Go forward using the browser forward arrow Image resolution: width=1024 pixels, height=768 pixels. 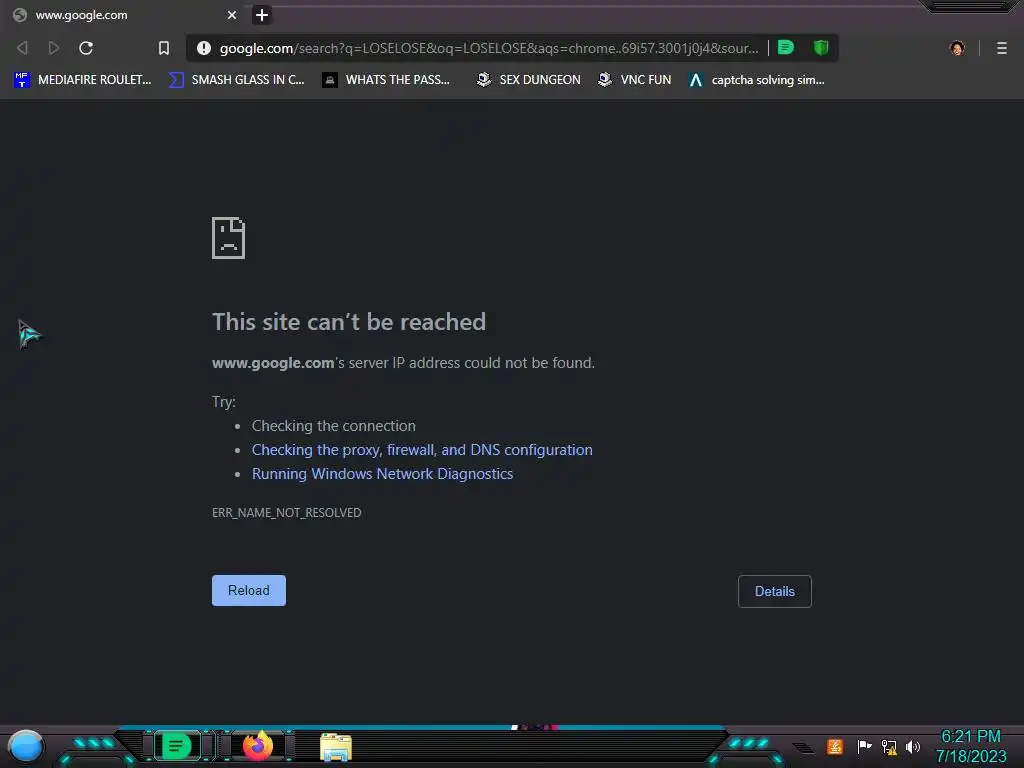click(54, 48)
